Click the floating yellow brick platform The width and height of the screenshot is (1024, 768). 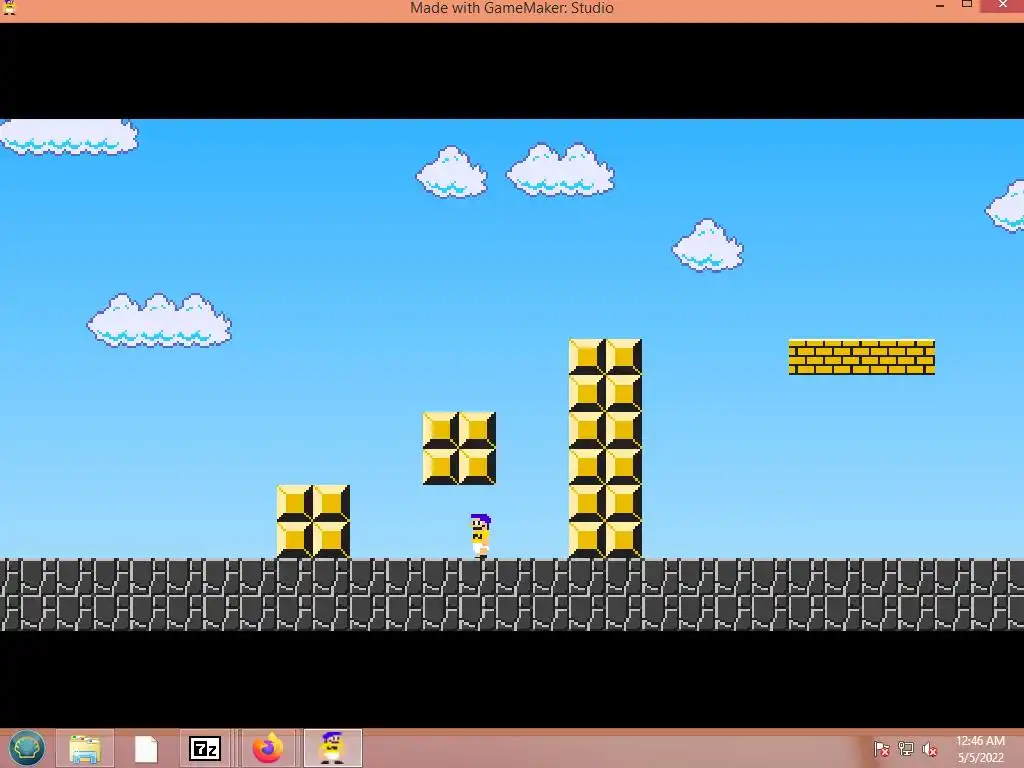tap(861, 357)
